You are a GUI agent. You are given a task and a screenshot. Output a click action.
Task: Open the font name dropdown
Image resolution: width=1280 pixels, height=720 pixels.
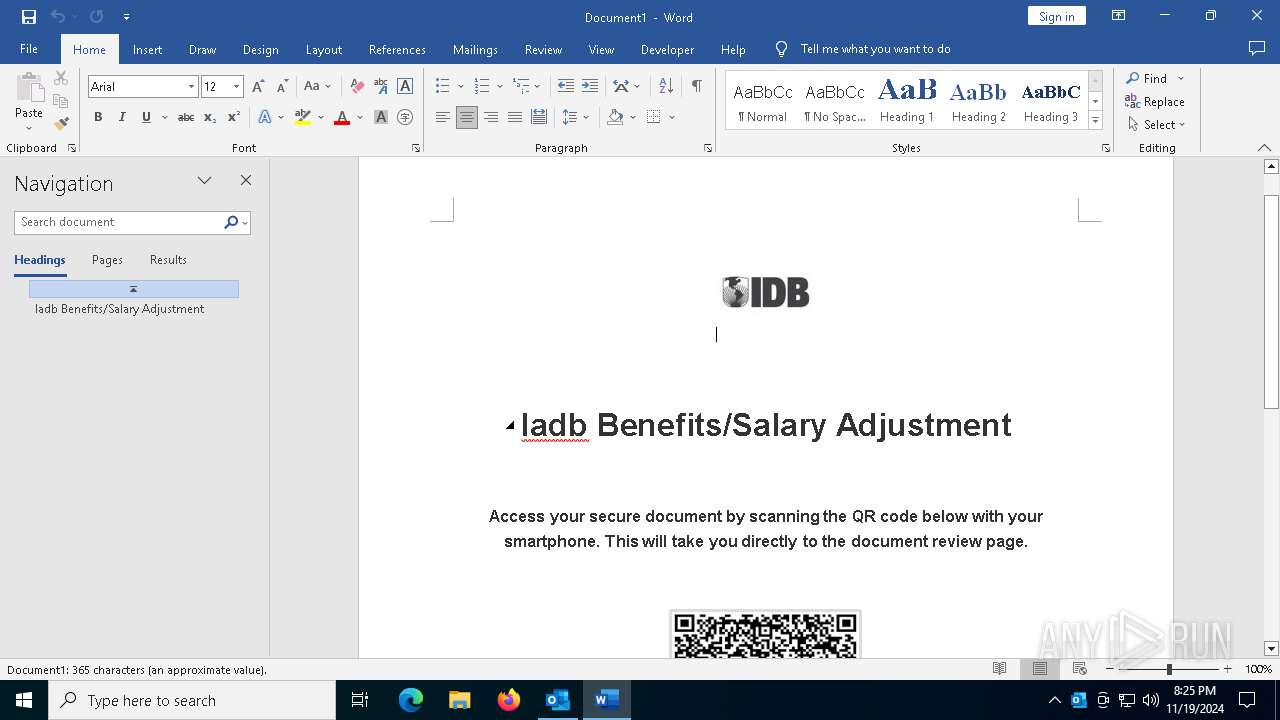[191, 87]
